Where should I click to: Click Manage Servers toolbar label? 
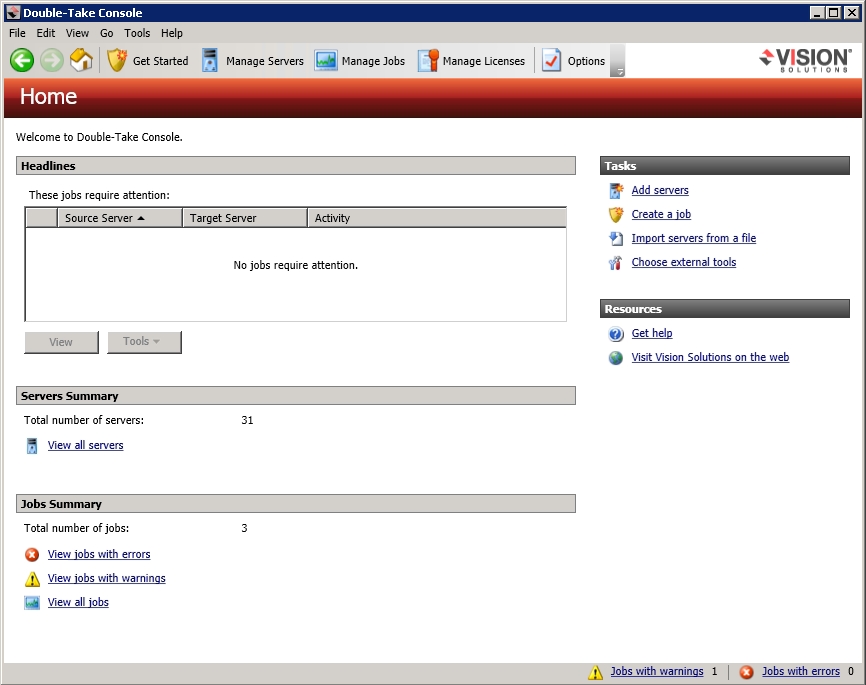tap(265, 61)
